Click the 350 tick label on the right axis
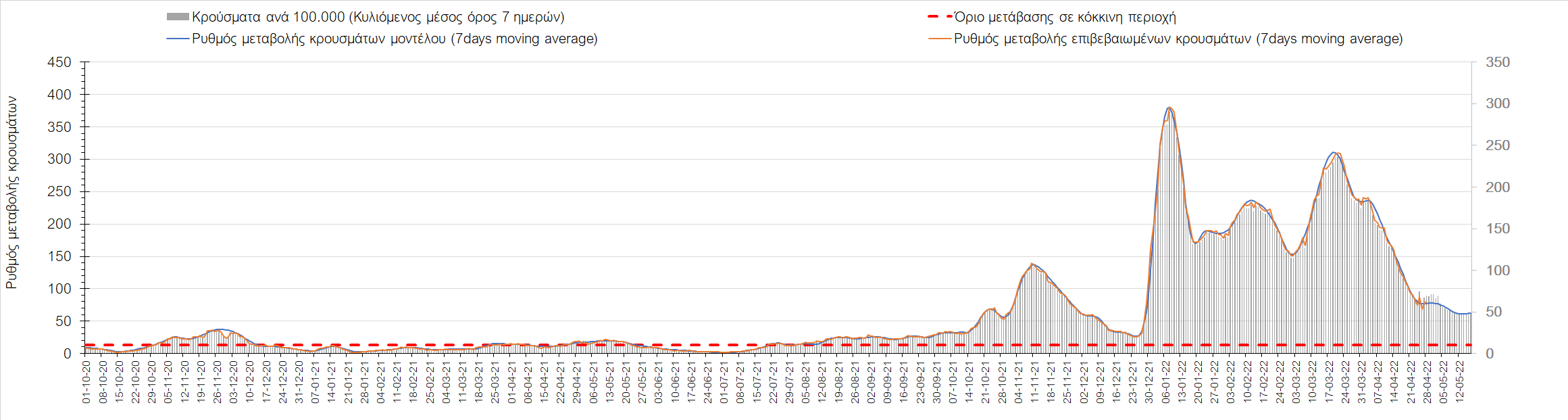1568x420 pixels. coord(1498,62)
